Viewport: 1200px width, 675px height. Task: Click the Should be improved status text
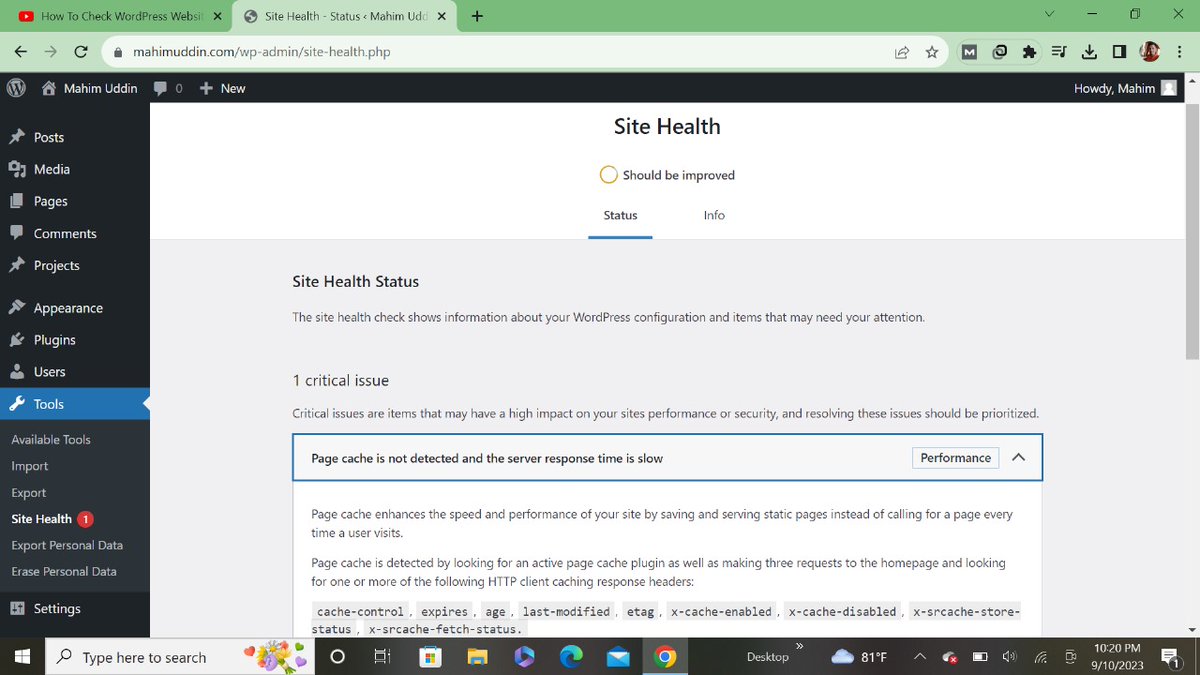click(678, 175)
